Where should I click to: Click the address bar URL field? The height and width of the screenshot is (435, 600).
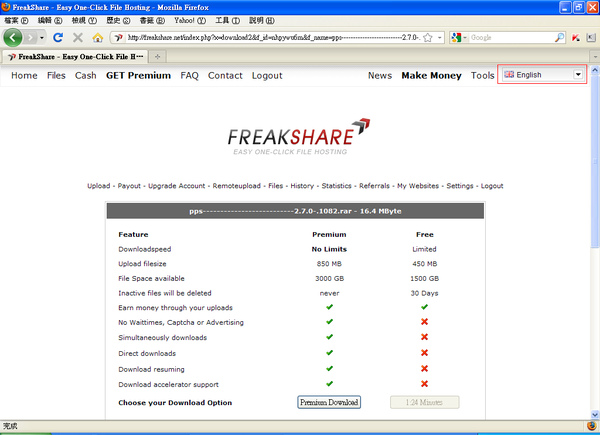(274, 37)
